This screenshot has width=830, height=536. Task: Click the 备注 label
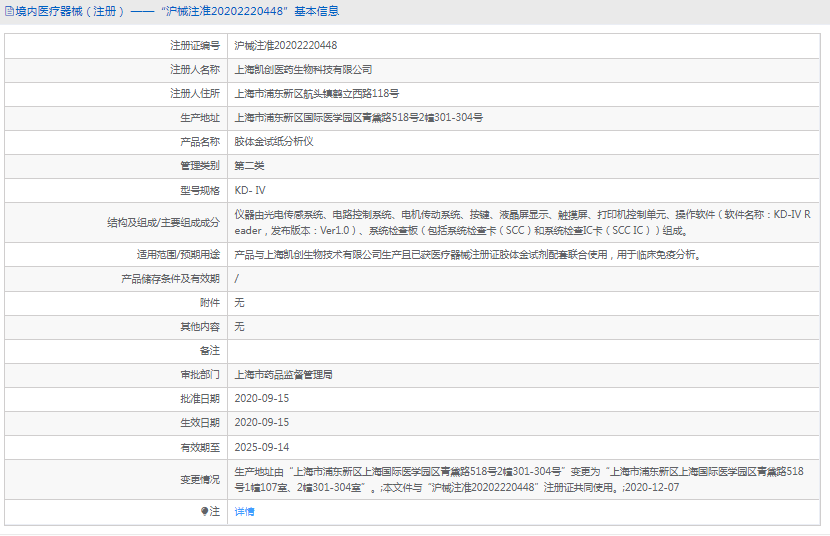210,351
